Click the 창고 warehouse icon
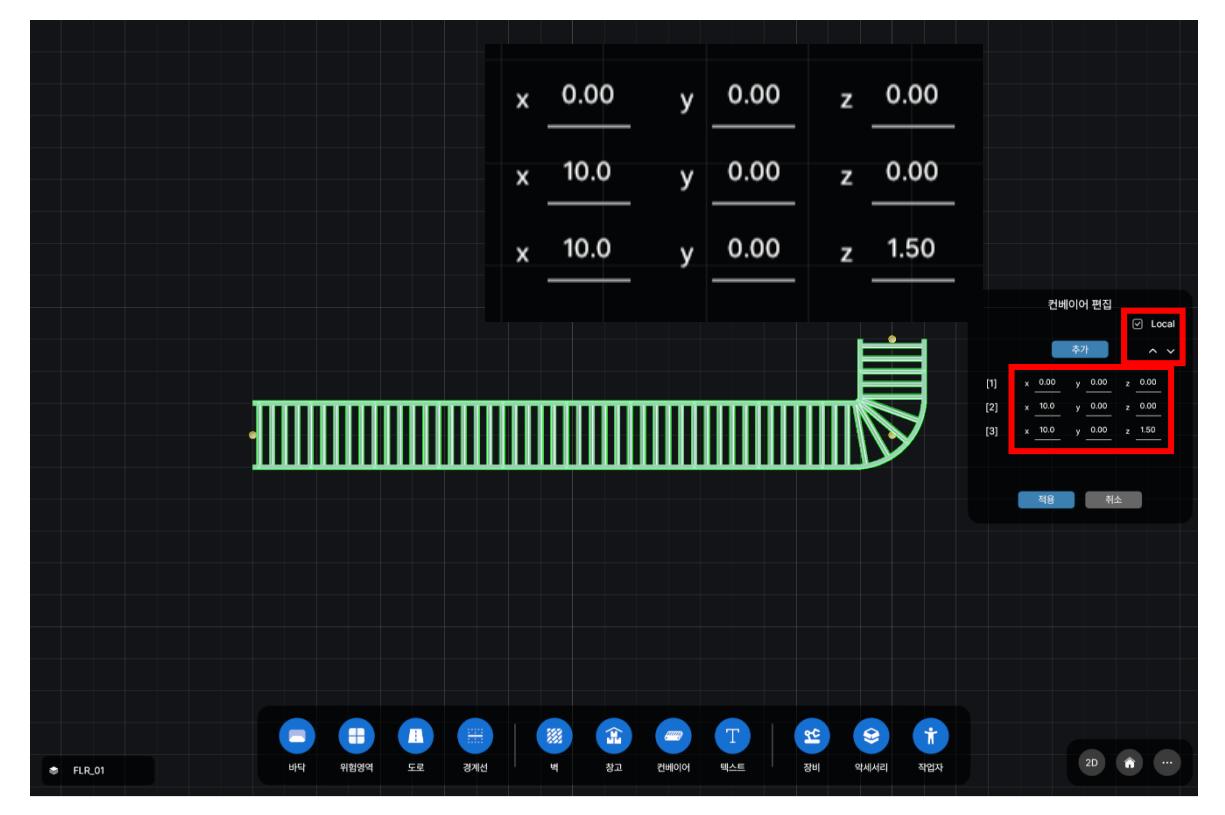 tap(612, 737)
